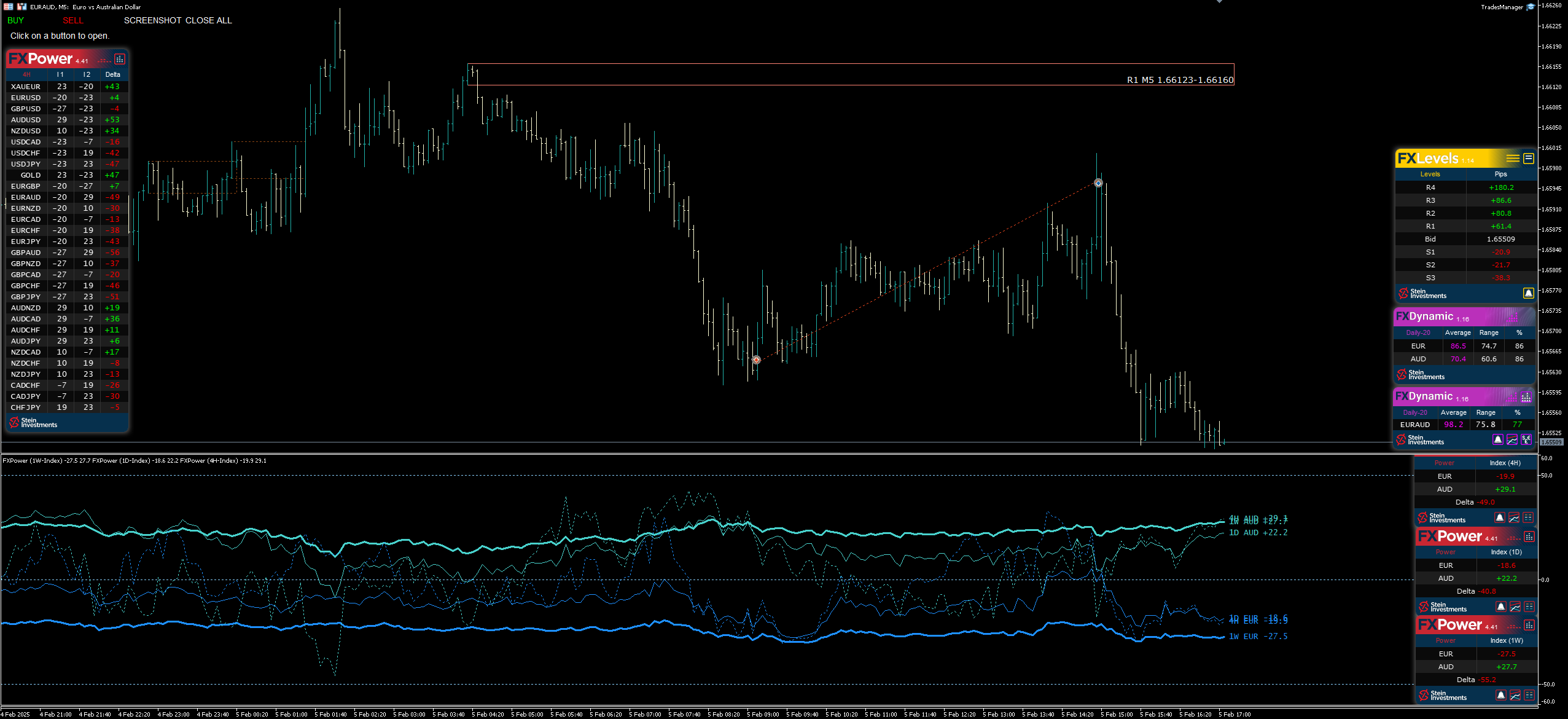Click the table grid icon in FXPower 1W panel footer

pyautogui.click(x=1529, y=695)
